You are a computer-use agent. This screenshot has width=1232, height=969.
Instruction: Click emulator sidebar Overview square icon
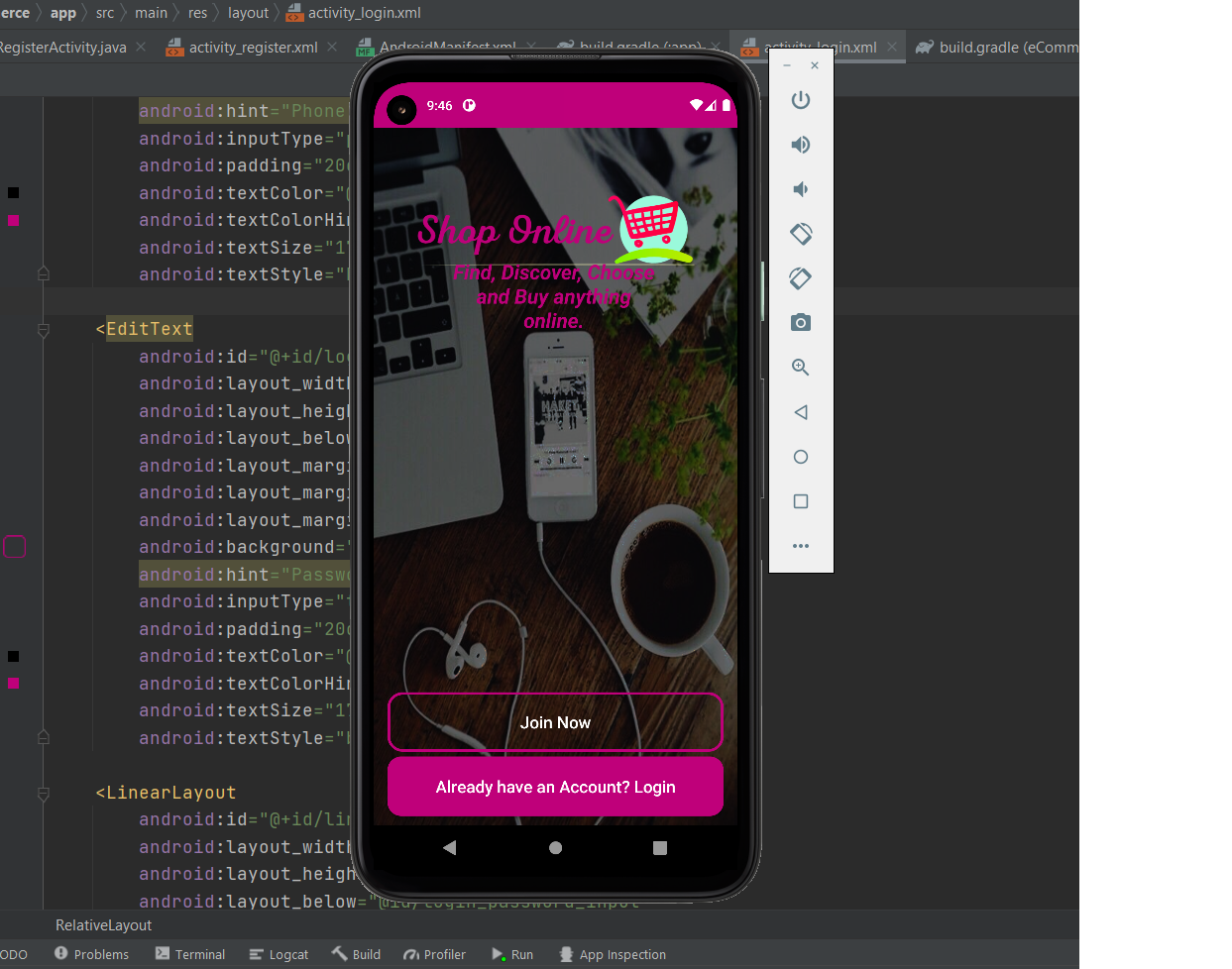click(x=801, y=501)
